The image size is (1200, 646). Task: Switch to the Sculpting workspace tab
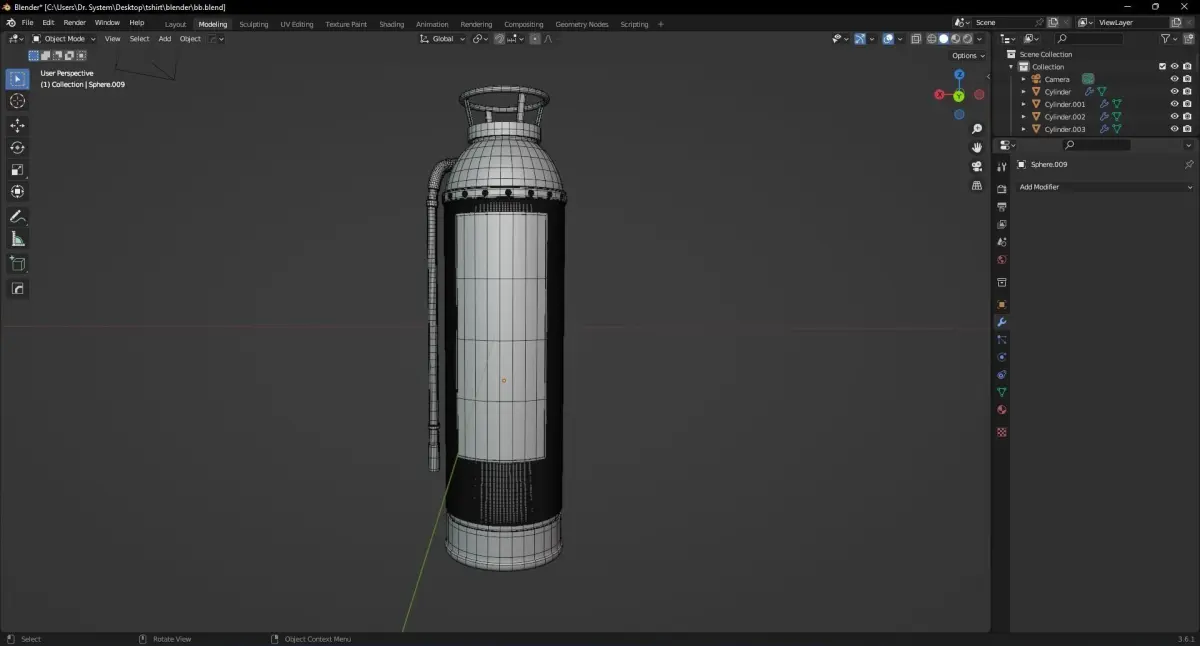pos(254,24)
